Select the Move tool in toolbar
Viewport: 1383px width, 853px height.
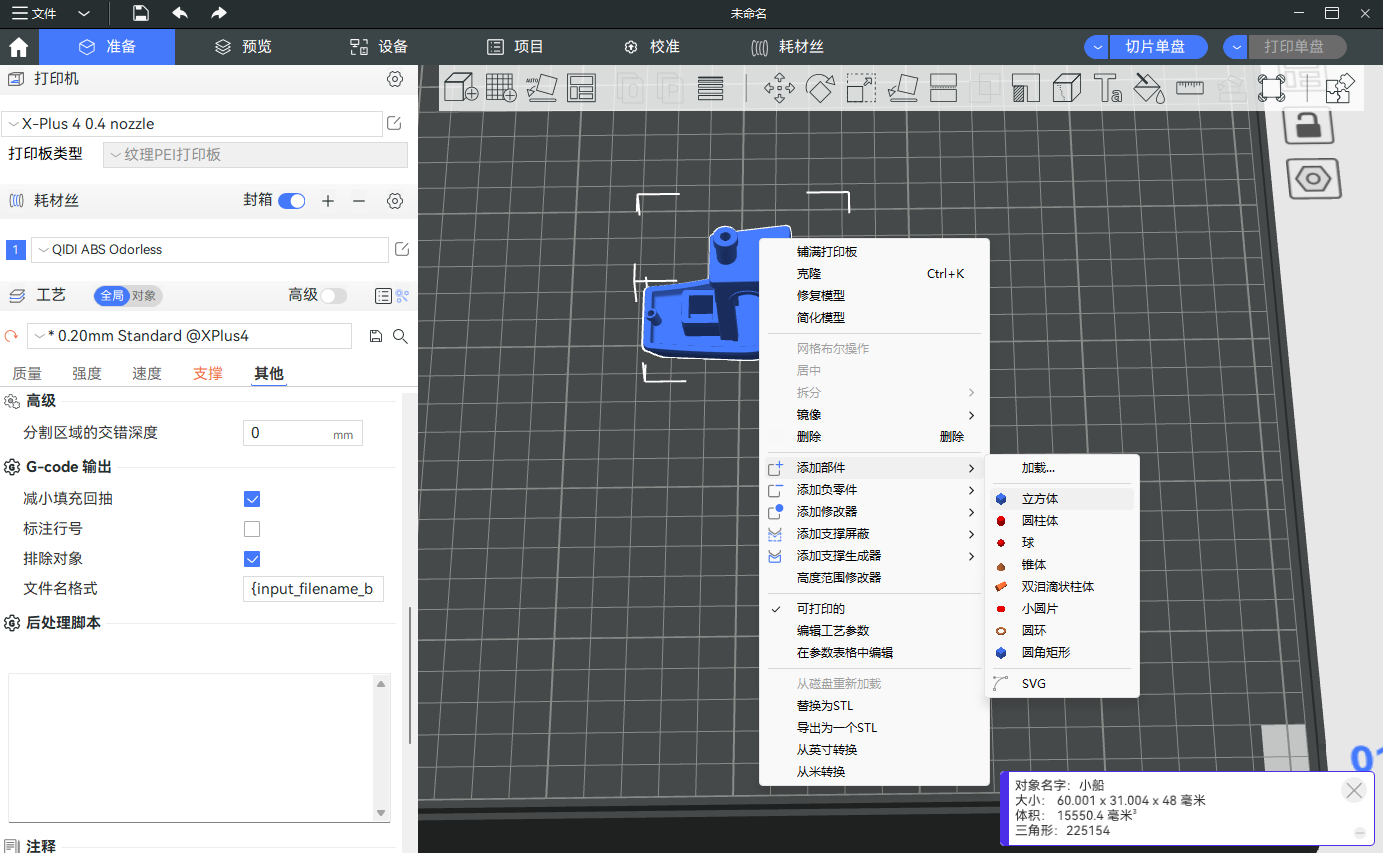coord(779,88)
